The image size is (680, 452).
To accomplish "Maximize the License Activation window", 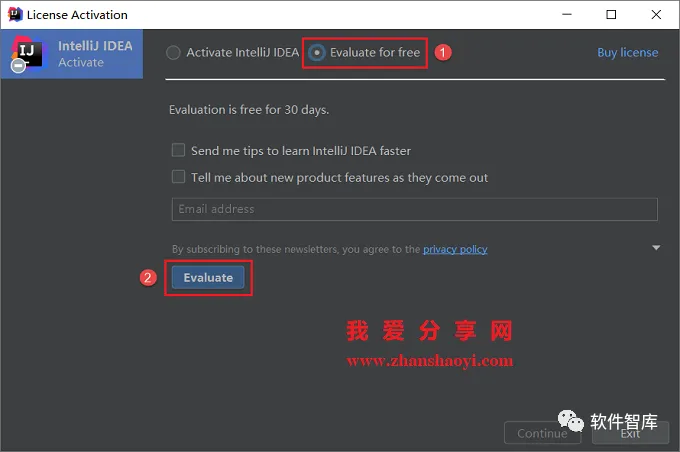I will pos(611,14).
